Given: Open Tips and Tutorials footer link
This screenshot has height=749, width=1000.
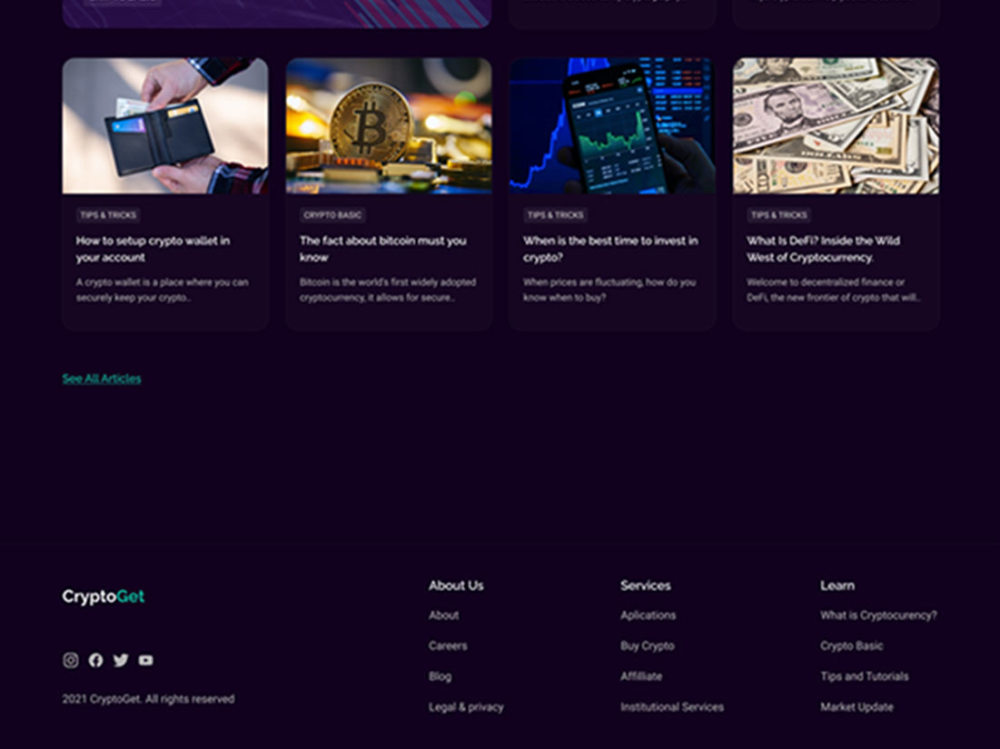Looking at the screenshot, I should pyautogui.click(x=864, y=676).
